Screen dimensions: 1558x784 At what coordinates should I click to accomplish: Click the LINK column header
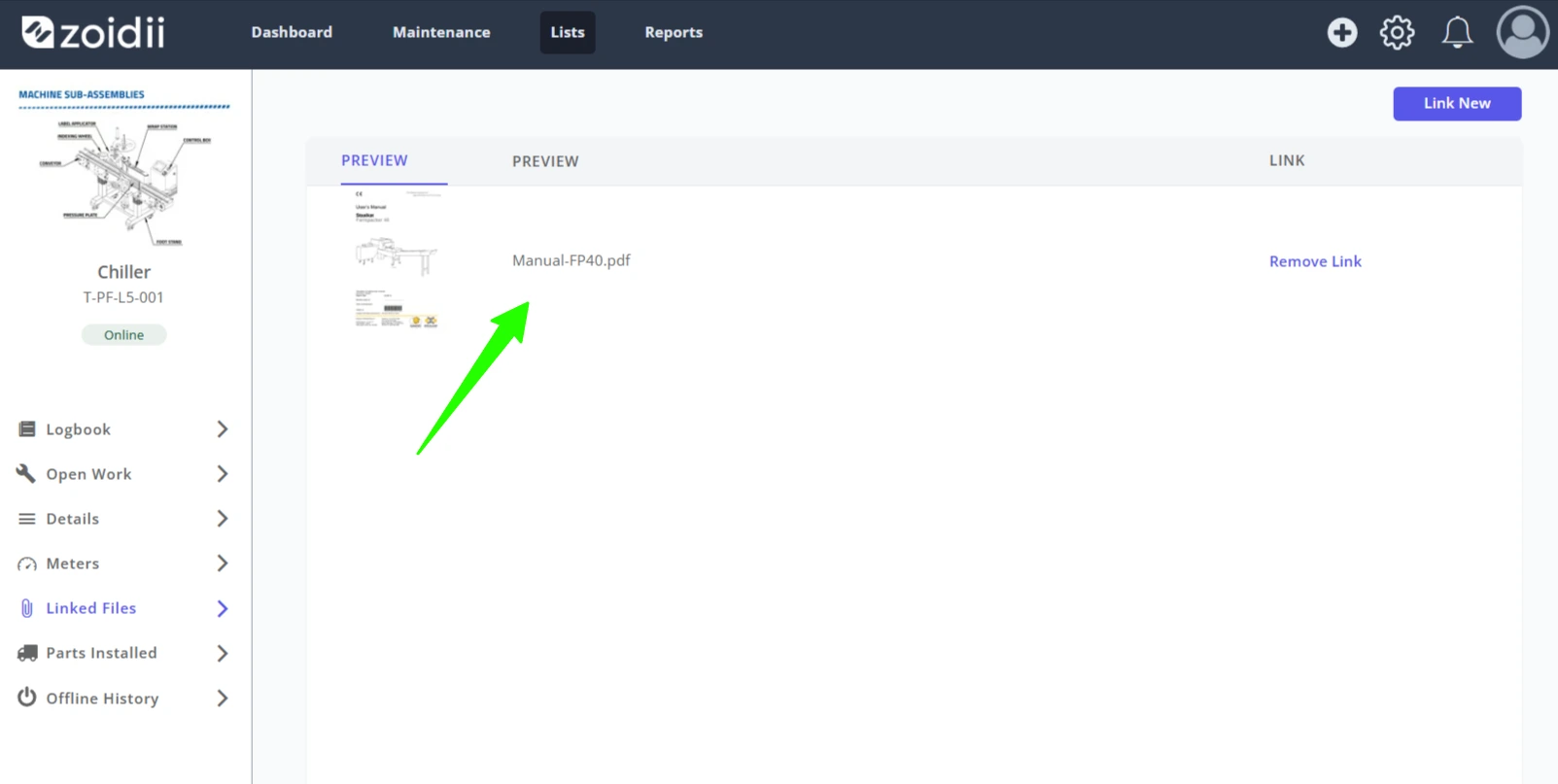[x=1287, y=160]
